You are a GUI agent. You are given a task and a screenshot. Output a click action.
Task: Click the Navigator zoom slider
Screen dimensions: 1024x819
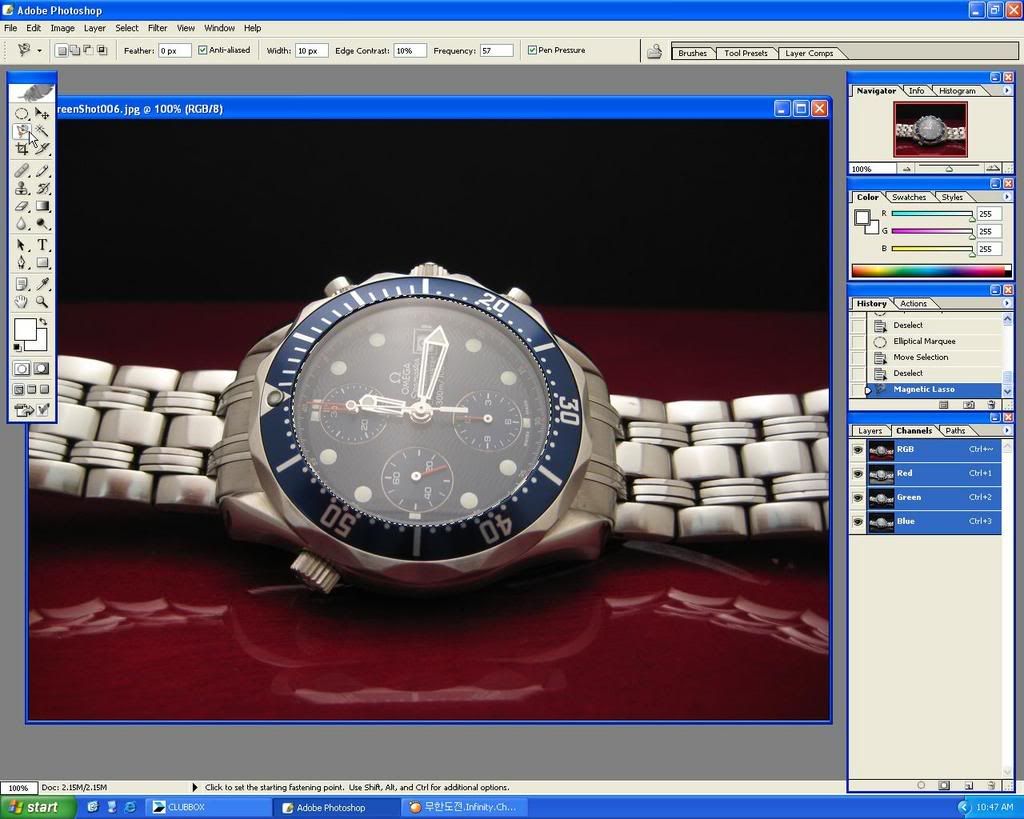click(950, 169)
